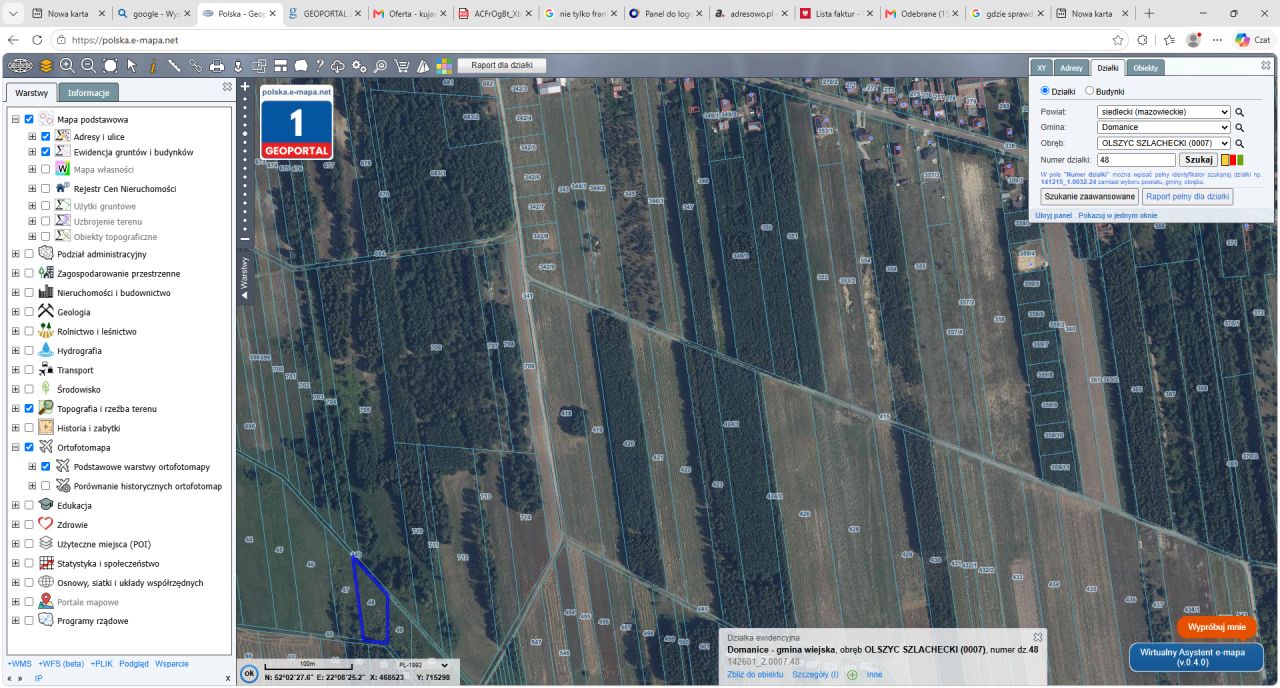
Task: Enable the Rejestr Cen Nieruchomości layer
Action: pos(46,188)
